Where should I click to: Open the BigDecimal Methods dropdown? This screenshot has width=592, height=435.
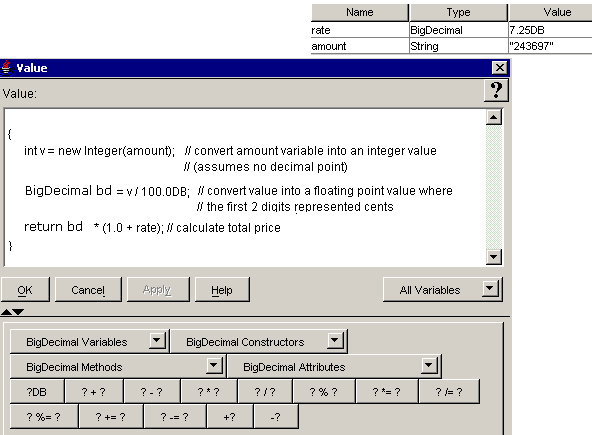[118, 367]
